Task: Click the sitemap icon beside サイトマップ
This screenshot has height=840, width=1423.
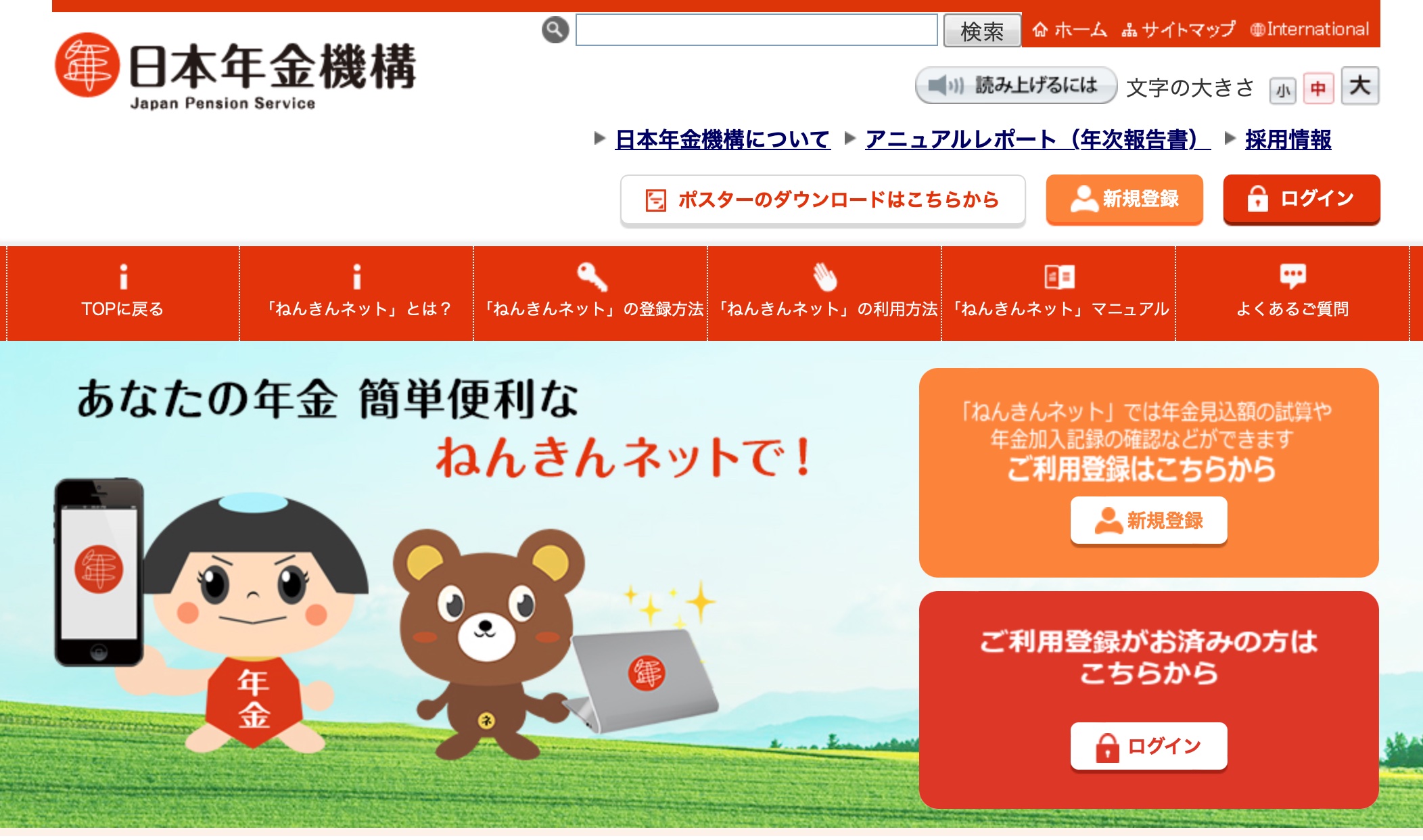Action: tap(1129, 30)
